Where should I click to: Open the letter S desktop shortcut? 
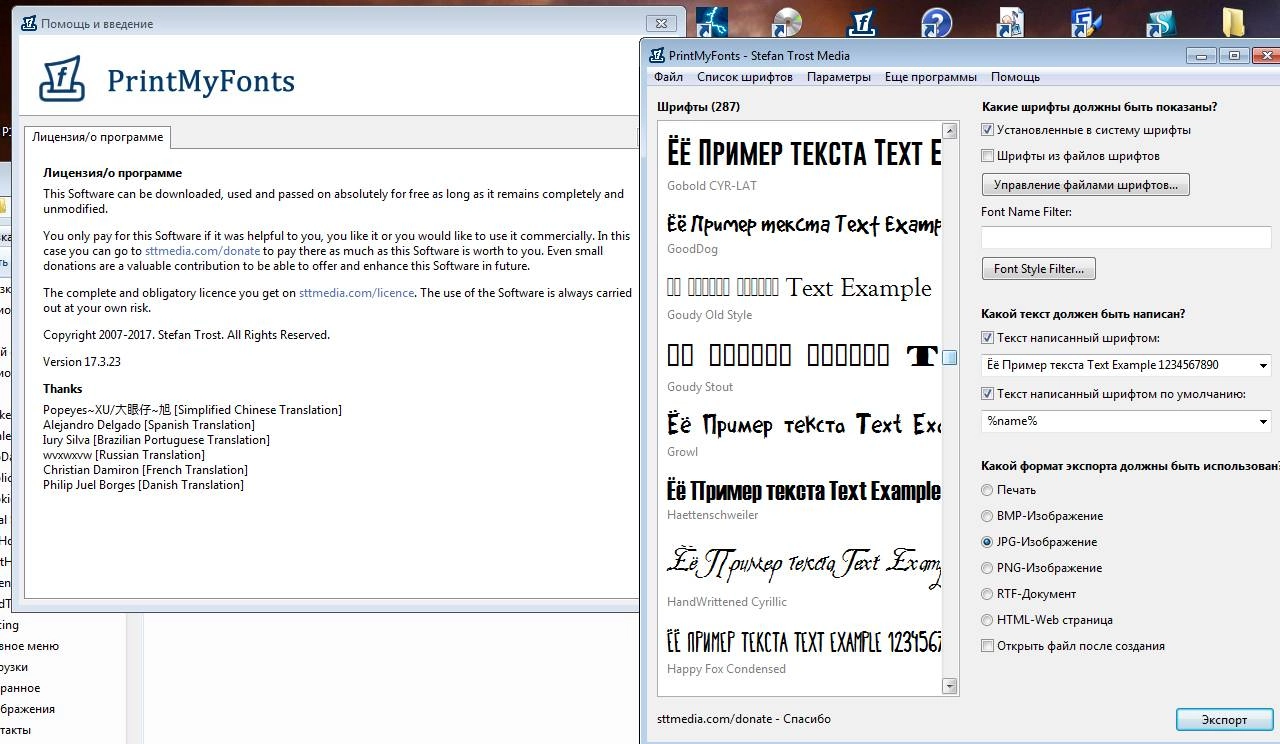coord(1160,22)
